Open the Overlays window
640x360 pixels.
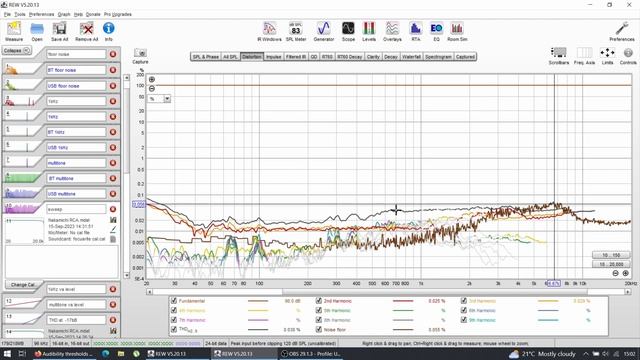392,31
